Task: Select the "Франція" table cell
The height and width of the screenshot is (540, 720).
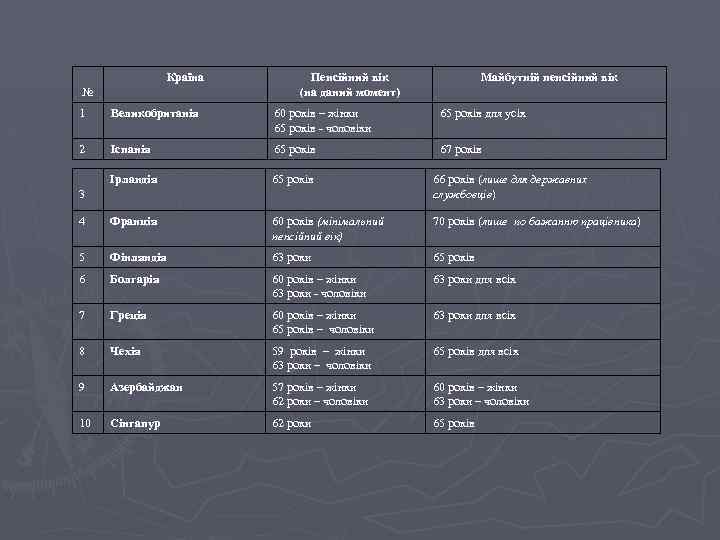Action: pyautogui.click(x=133, y=221)
